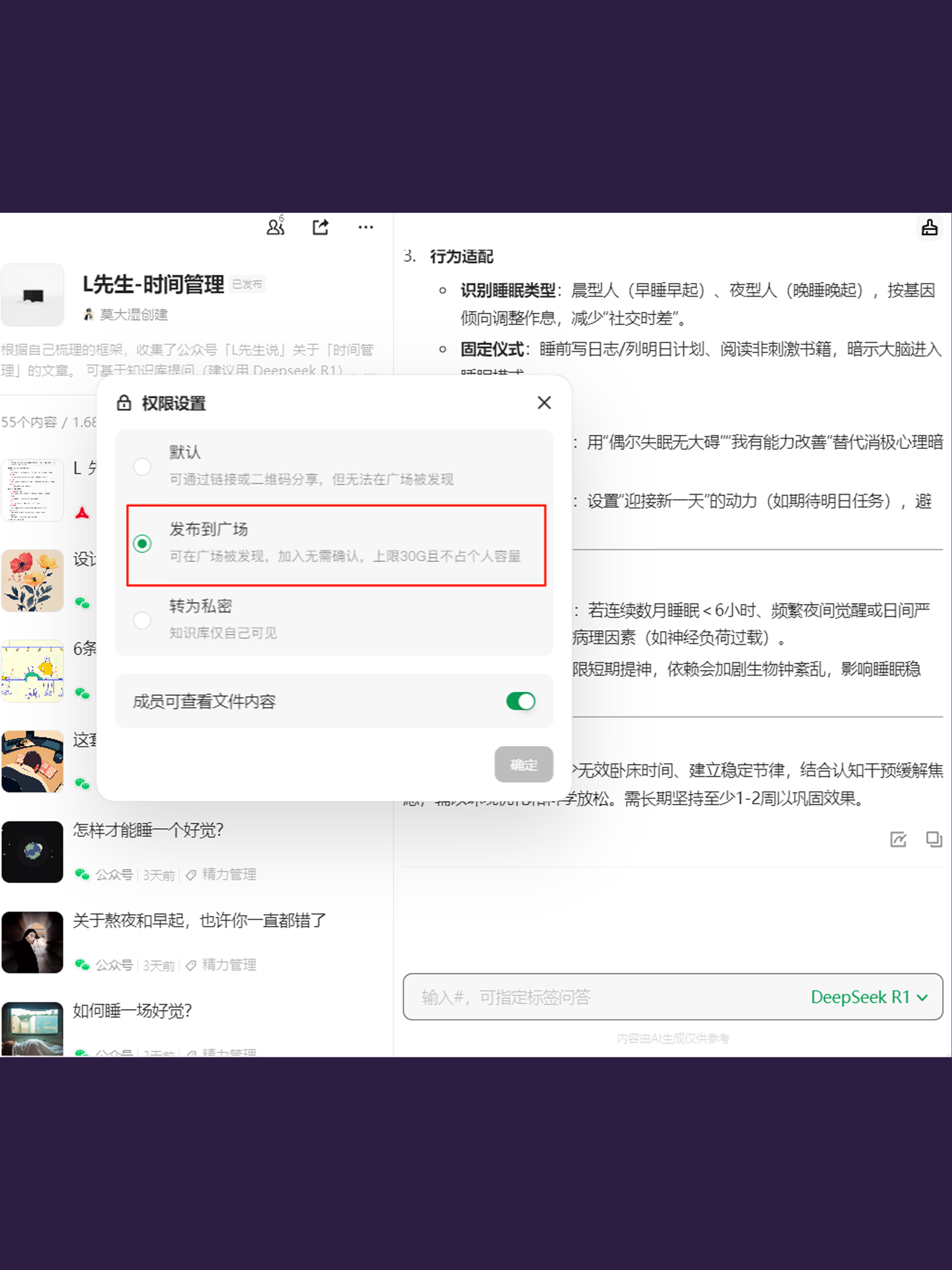Click the 莫大湿创建 creator link
Screen dimensions: 952x1270
[x=126, y=314]
